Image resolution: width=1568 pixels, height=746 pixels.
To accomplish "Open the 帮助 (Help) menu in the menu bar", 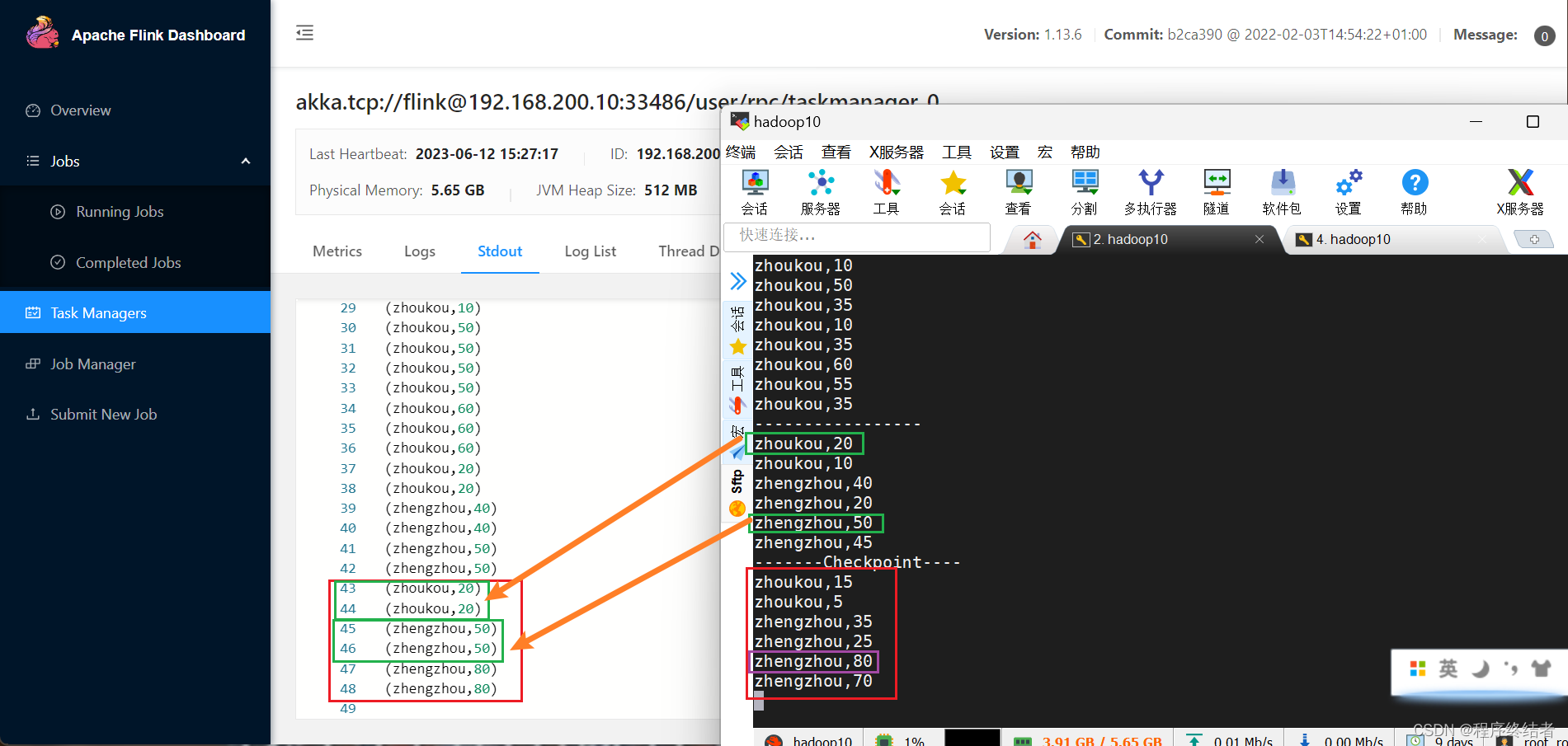I will point(1085,152).
